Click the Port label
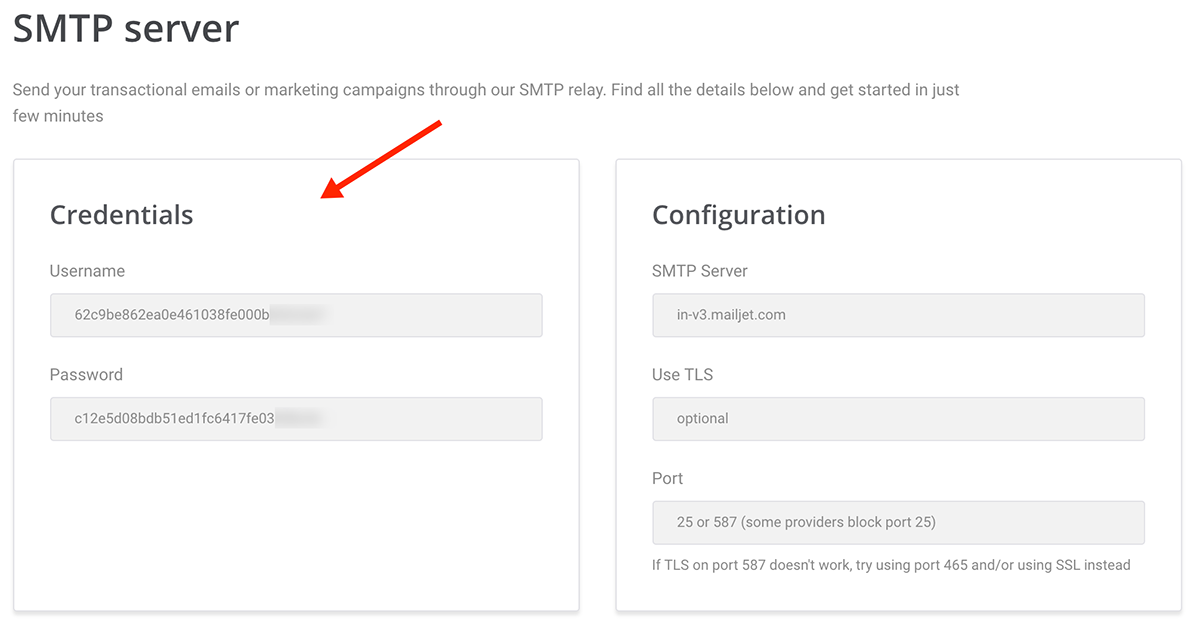 click(667, 479)
